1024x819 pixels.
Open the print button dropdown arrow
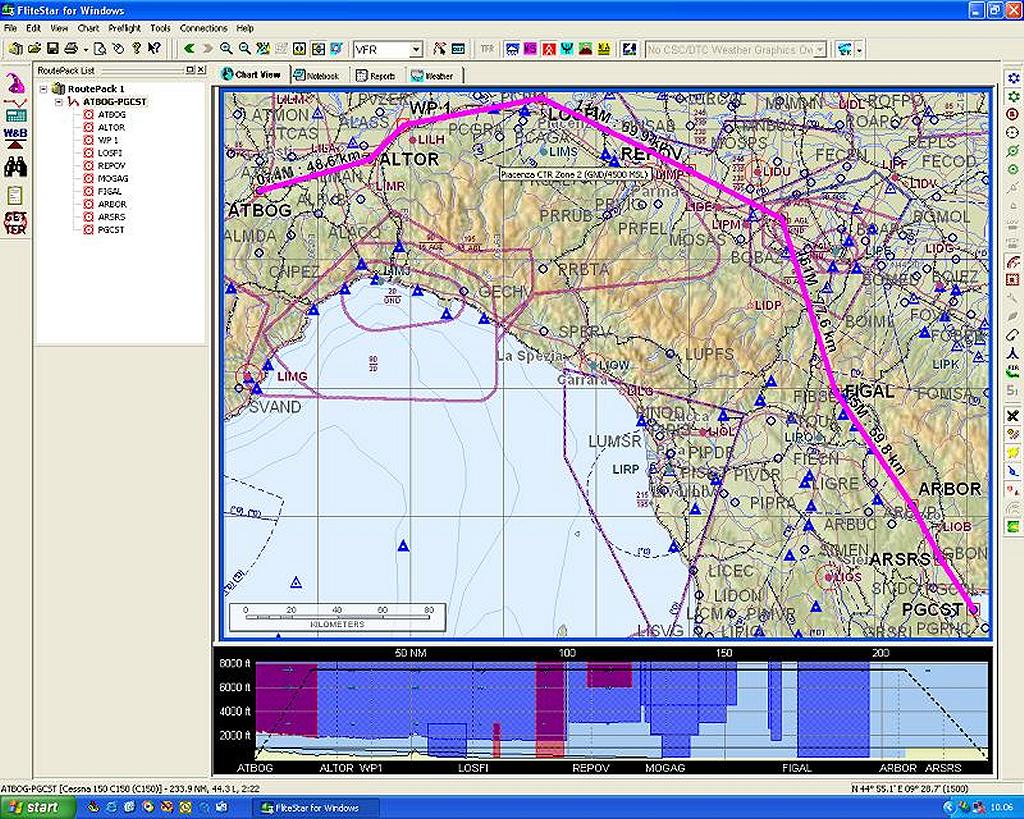(86, 50)
